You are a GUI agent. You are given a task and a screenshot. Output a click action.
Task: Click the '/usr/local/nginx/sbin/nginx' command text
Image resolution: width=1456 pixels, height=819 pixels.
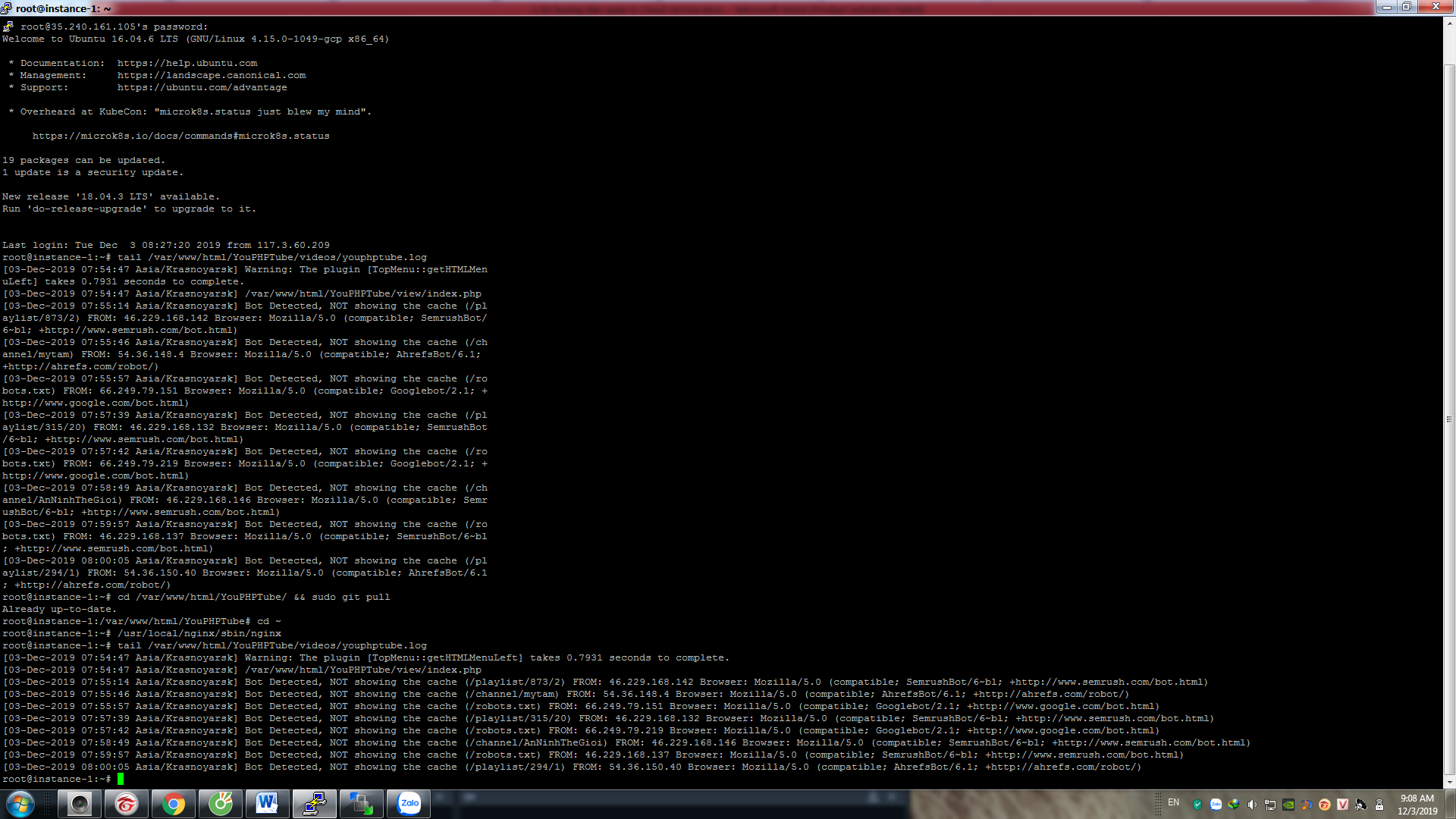click(x=199, y=634)
